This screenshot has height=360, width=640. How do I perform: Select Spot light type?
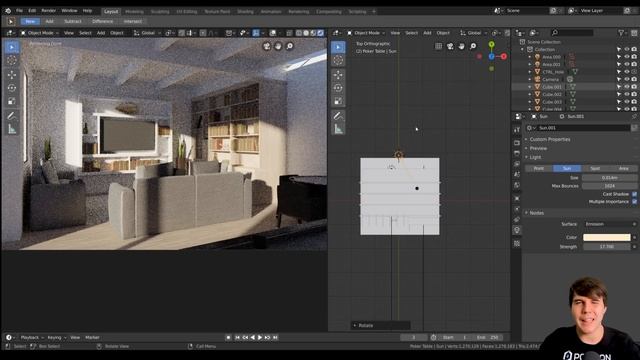pos(595,168)
